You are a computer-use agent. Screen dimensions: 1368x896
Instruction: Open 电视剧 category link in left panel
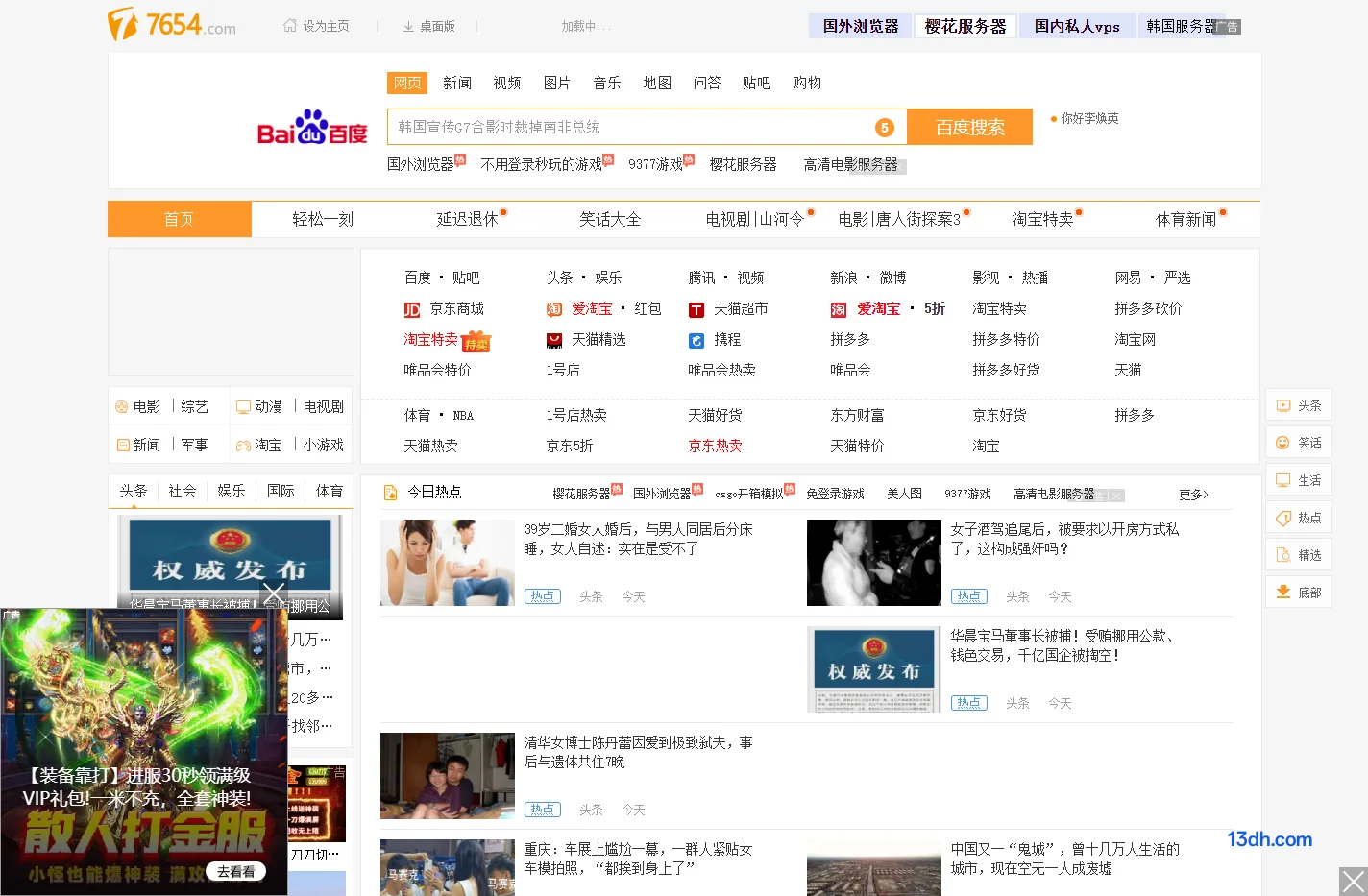click(324, 407)
